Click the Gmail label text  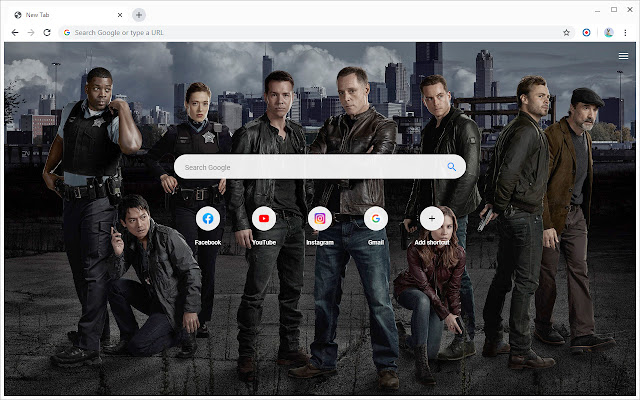pos(376,242)
